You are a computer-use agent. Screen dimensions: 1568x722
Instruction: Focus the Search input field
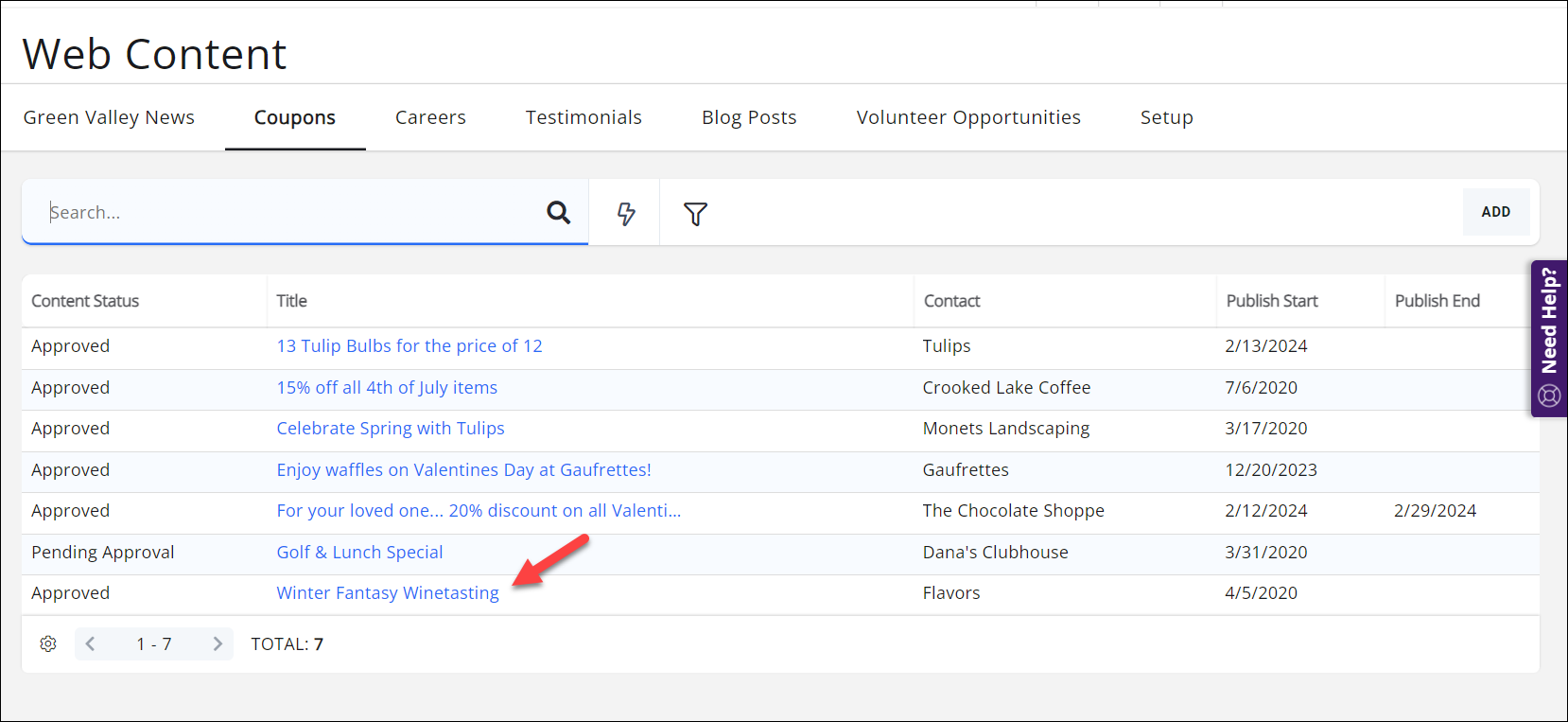284,213
